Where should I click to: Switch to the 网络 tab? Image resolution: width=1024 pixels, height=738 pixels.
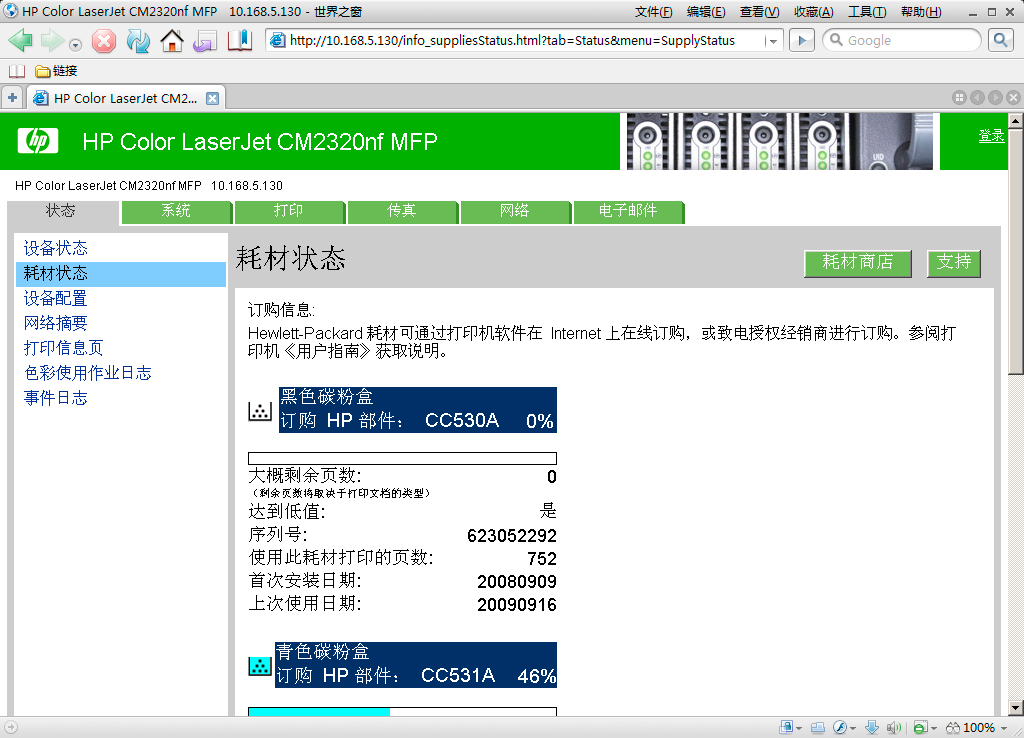coord(515,211)
